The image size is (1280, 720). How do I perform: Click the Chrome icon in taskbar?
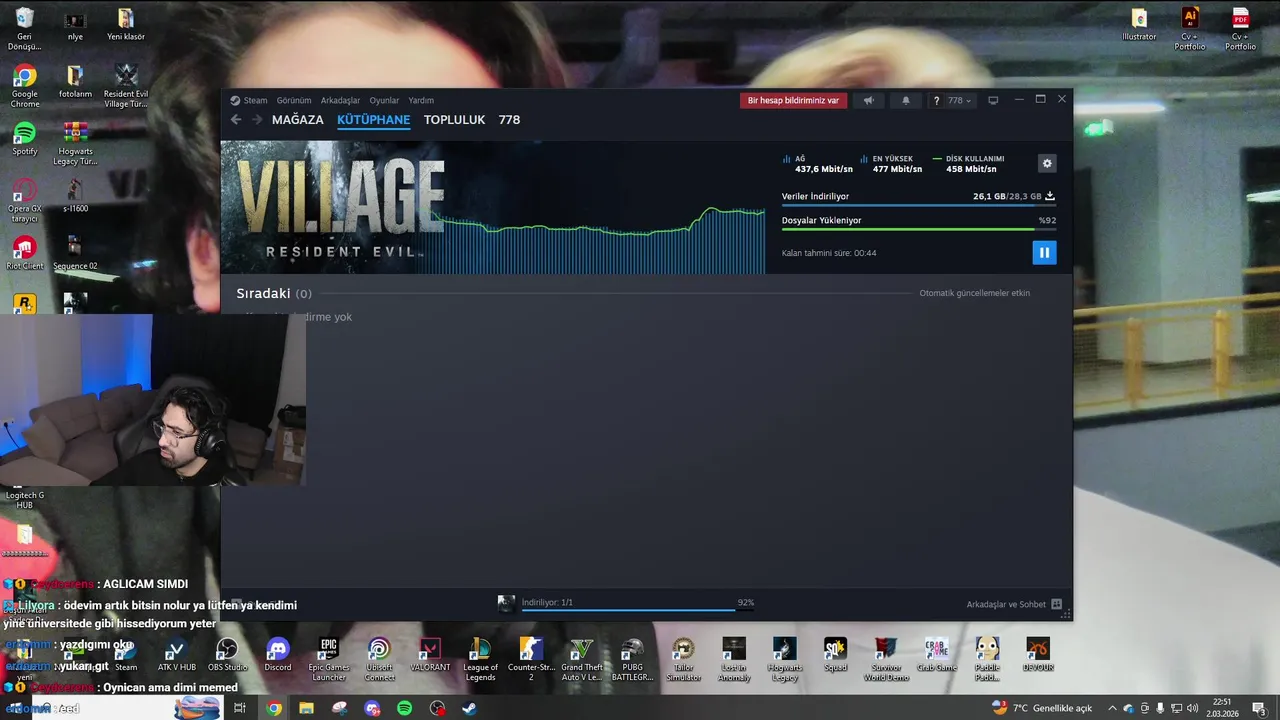tap(274, 708)
